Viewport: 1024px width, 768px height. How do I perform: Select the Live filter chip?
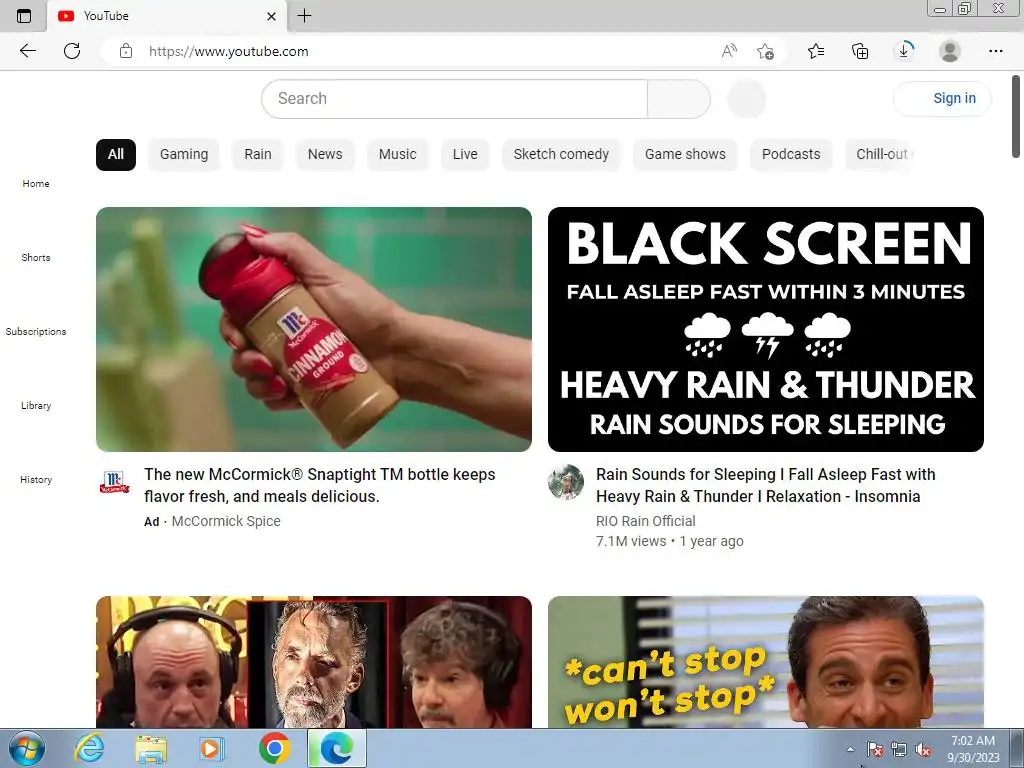click(465, 155)
